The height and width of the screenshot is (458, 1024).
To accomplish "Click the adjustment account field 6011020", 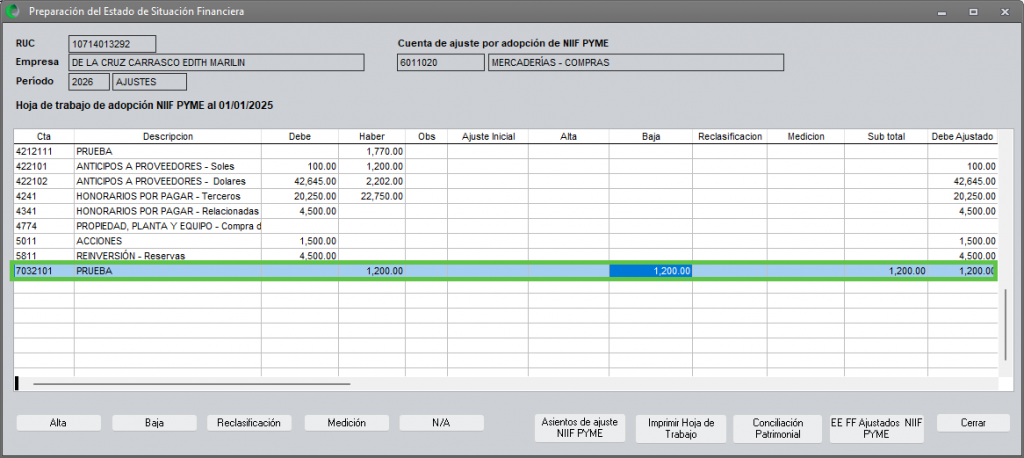I will 441,63.
